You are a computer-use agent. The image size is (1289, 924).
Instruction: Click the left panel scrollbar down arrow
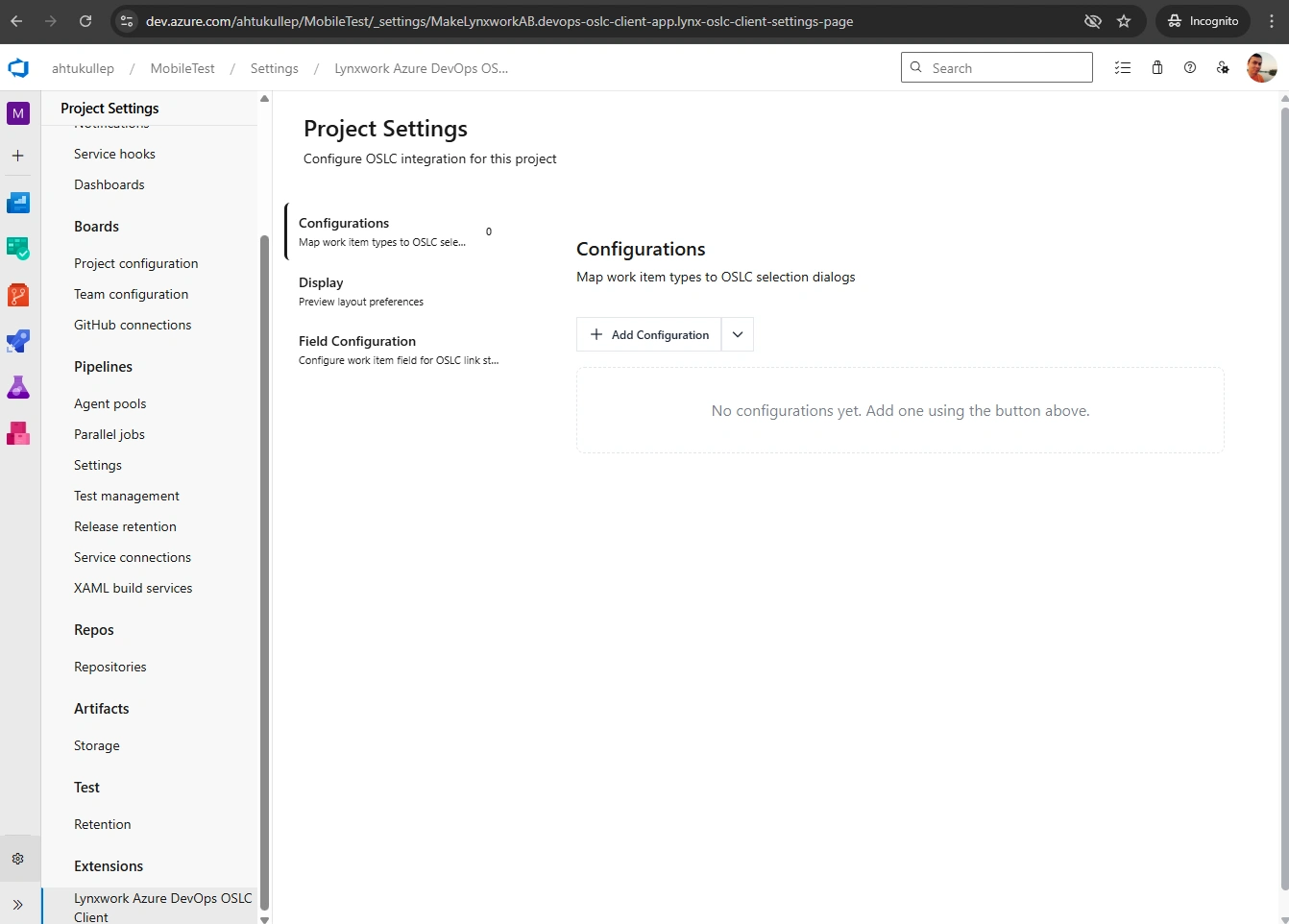click(x=265, y=918)
